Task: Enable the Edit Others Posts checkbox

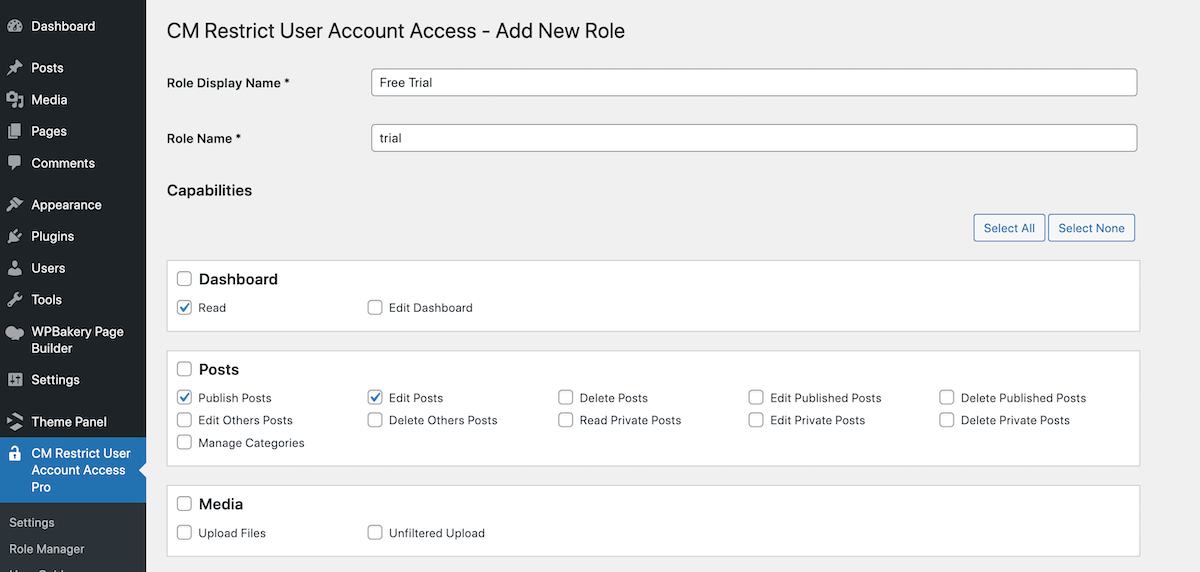Action: coord(184,420)
